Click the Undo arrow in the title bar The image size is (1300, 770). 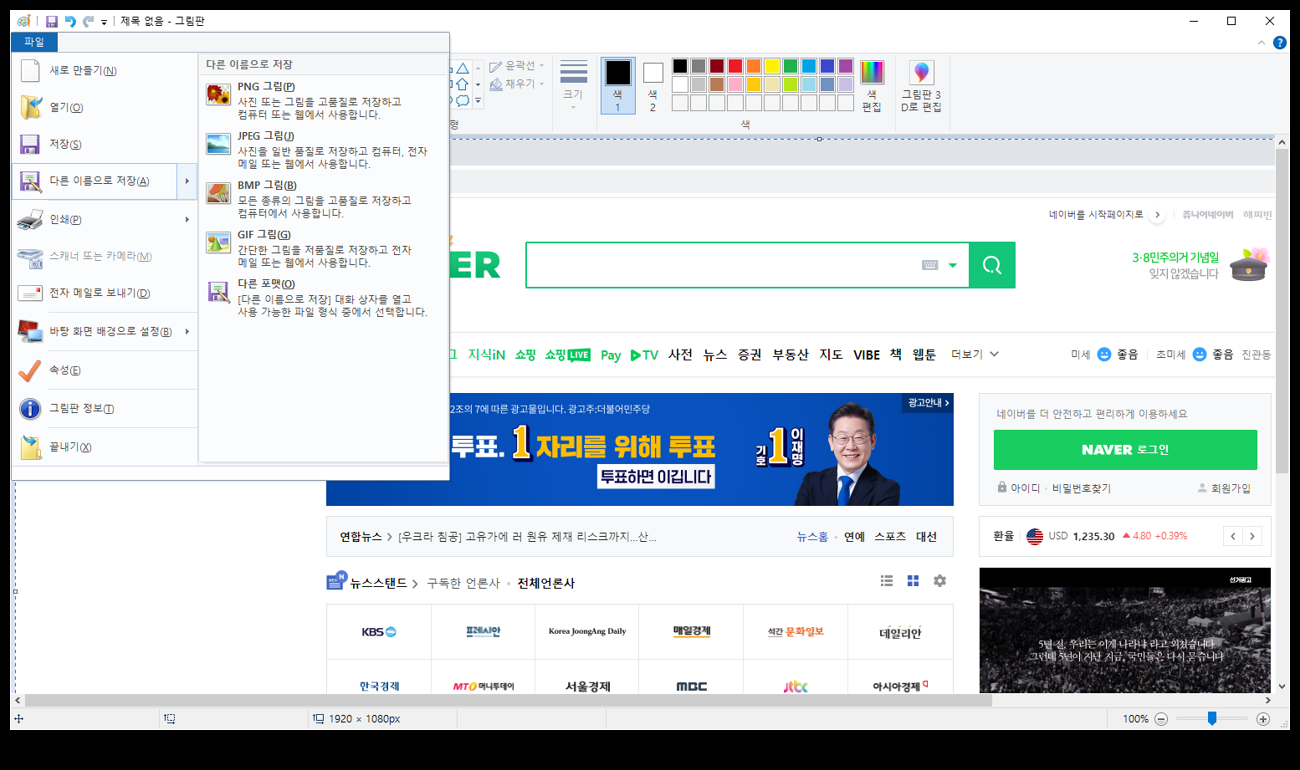70,21
